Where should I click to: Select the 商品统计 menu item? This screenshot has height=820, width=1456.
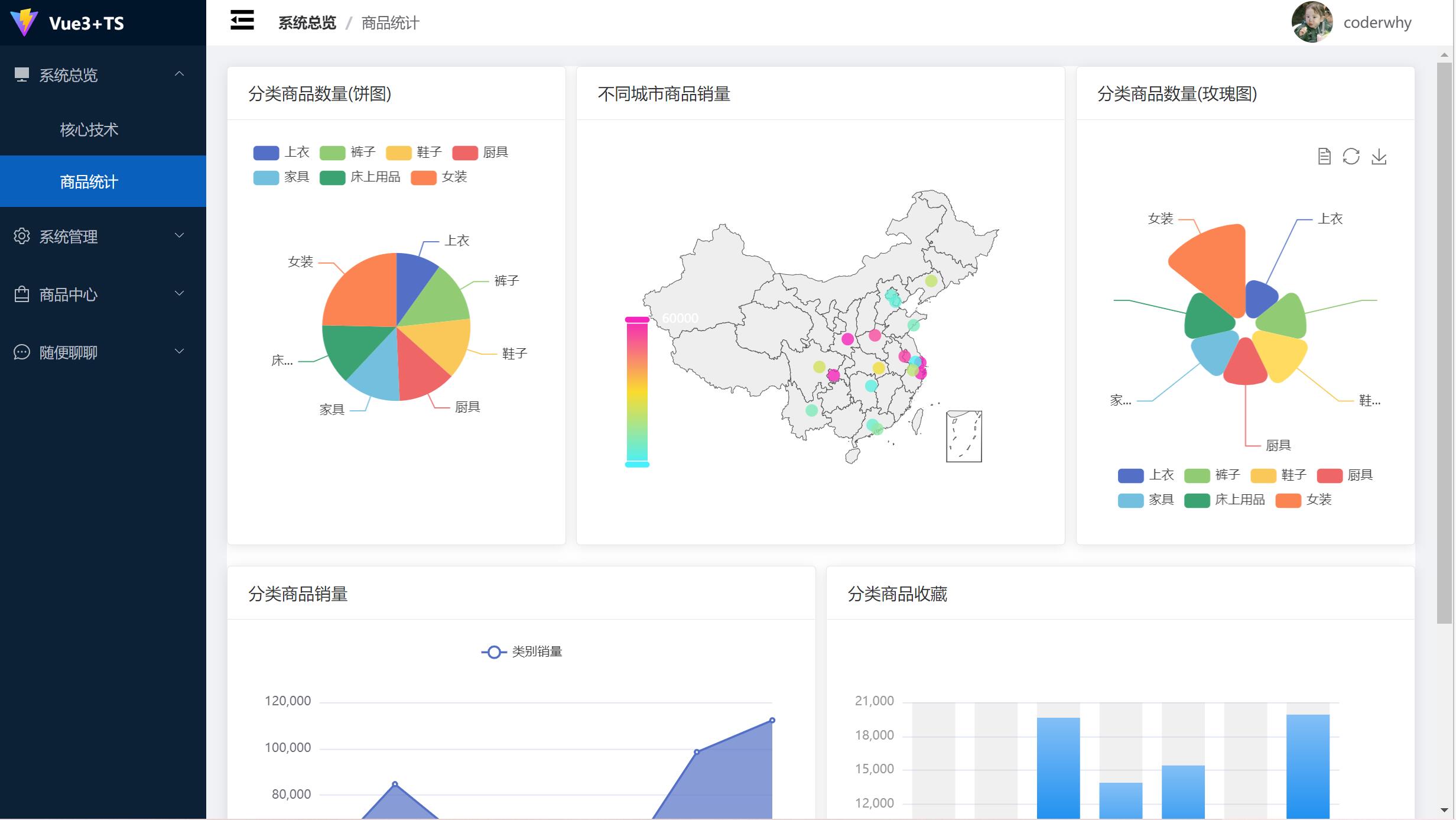click(x=89, y=181)
